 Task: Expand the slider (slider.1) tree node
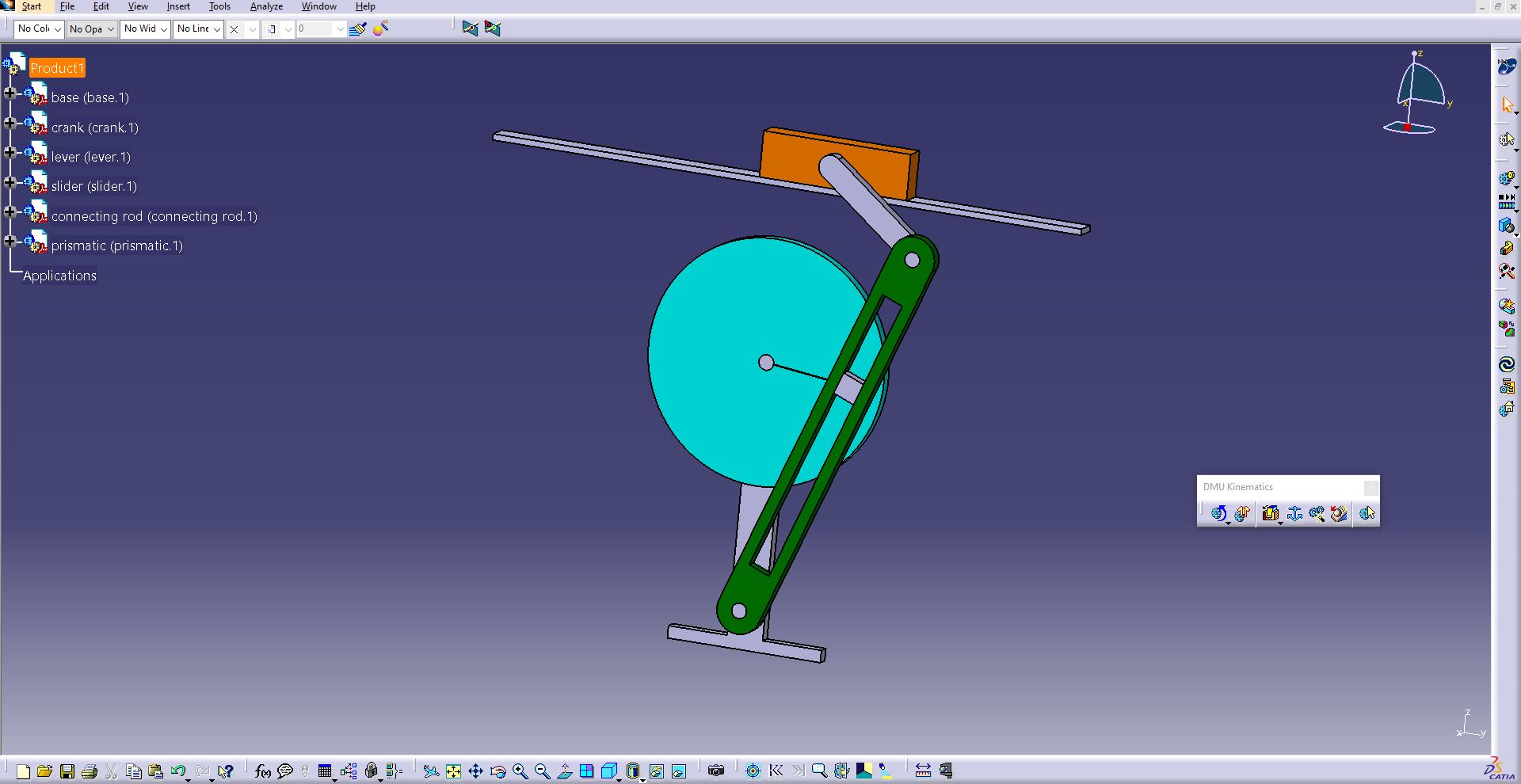(10, 182)
